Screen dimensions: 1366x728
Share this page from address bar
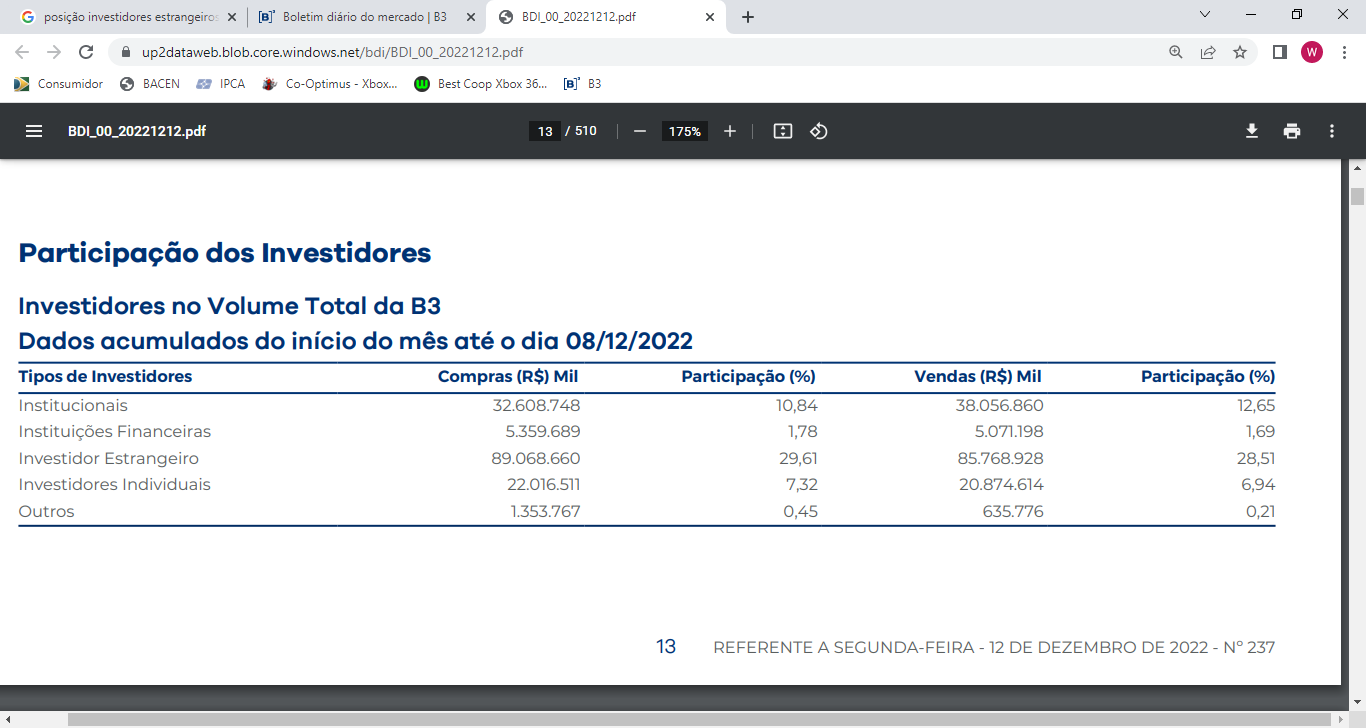[x=1208, y=52]
